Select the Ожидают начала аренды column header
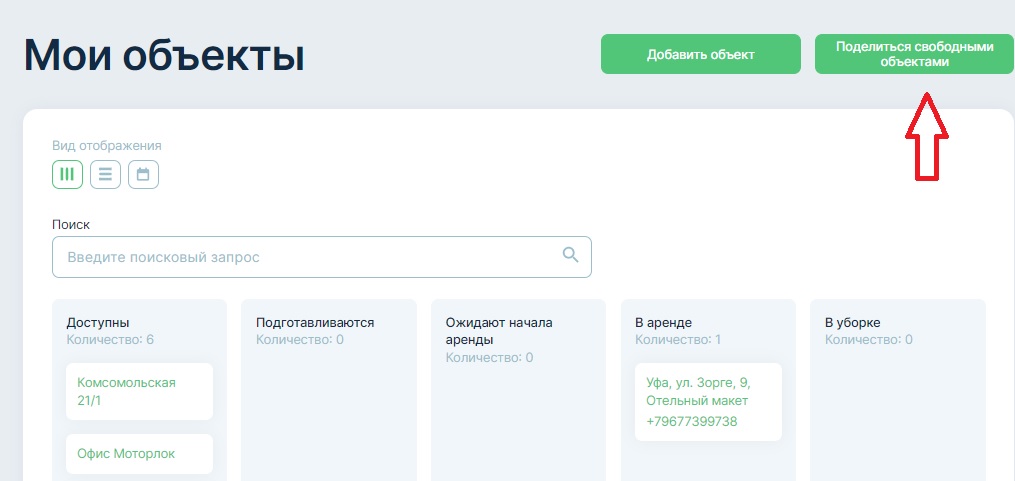The height and width of the screenshot is (481, 1015). tap(498, 330)
